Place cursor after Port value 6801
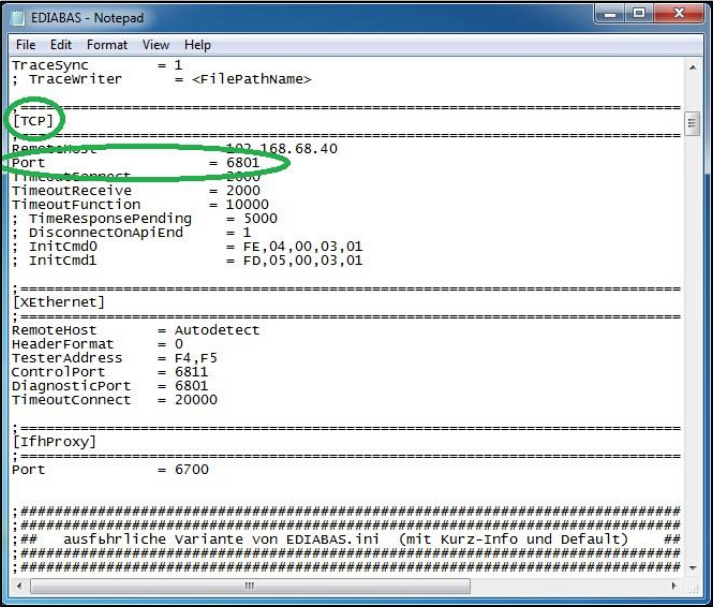Image resolution: width=713 pixels, height=607 pixels. [x=260, y=163]
